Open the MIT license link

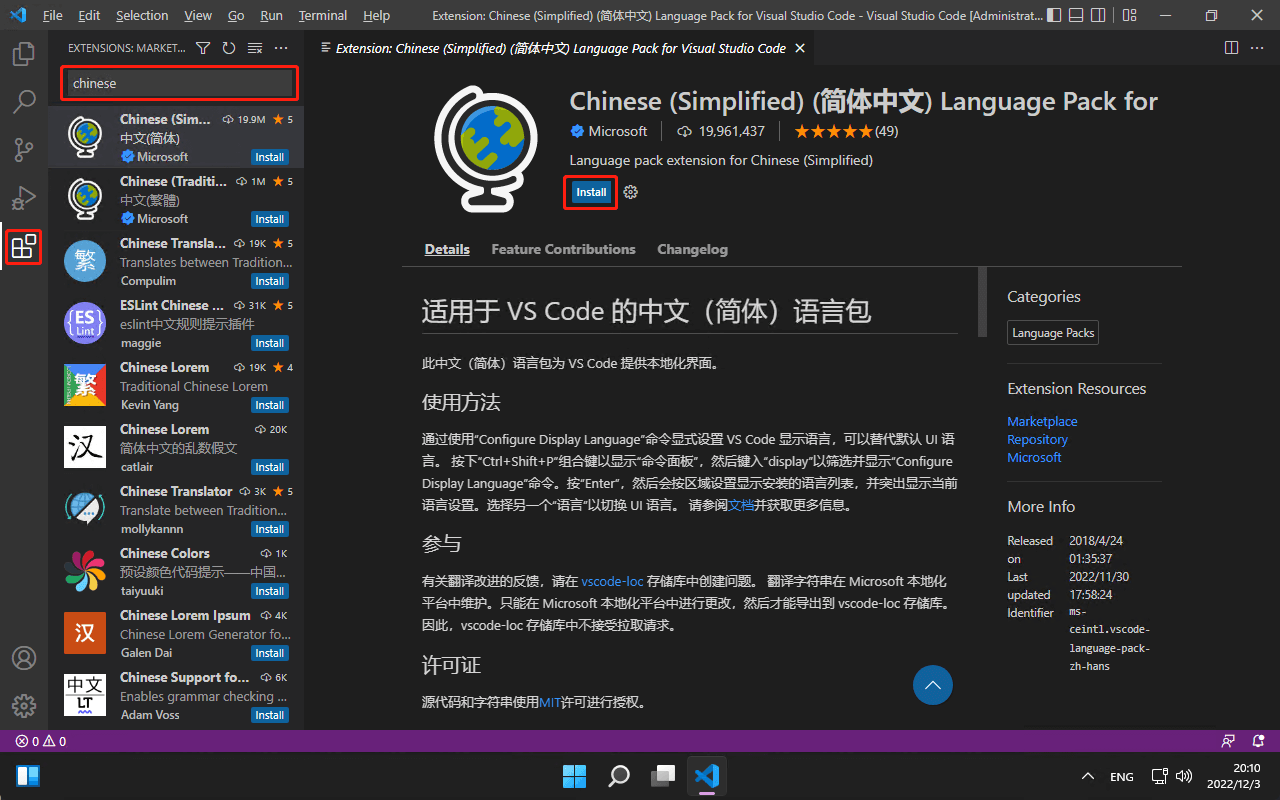point(549,703)
